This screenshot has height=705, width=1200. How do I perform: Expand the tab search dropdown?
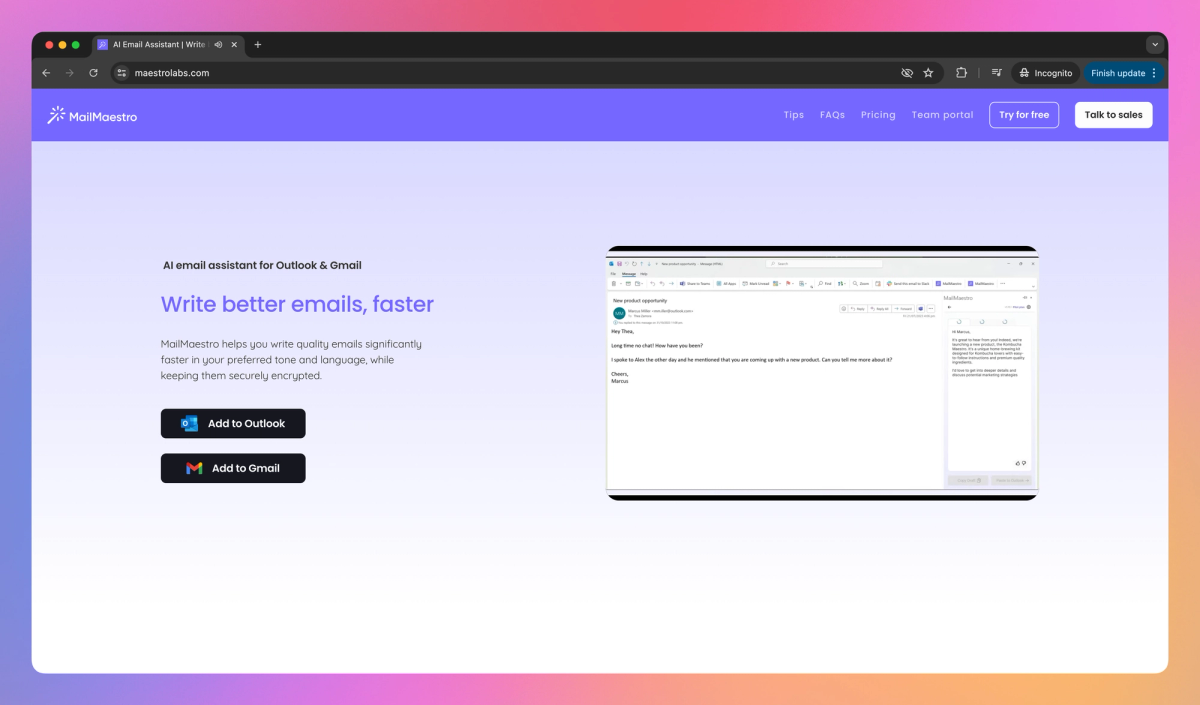tap(1155, 45)
